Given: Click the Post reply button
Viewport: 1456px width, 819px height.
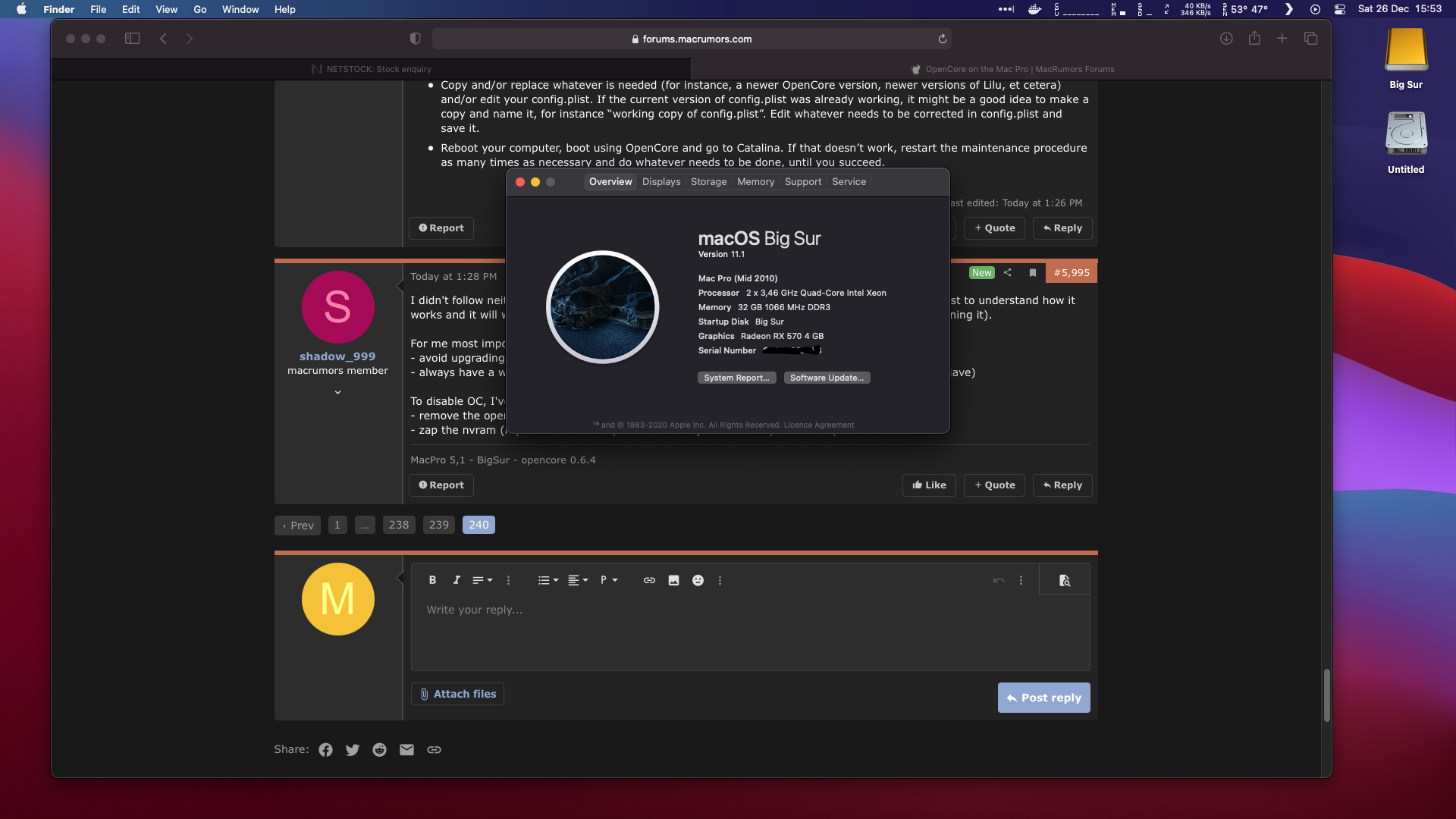Looking at the screenshot, I should click(x=1043, y=698).
